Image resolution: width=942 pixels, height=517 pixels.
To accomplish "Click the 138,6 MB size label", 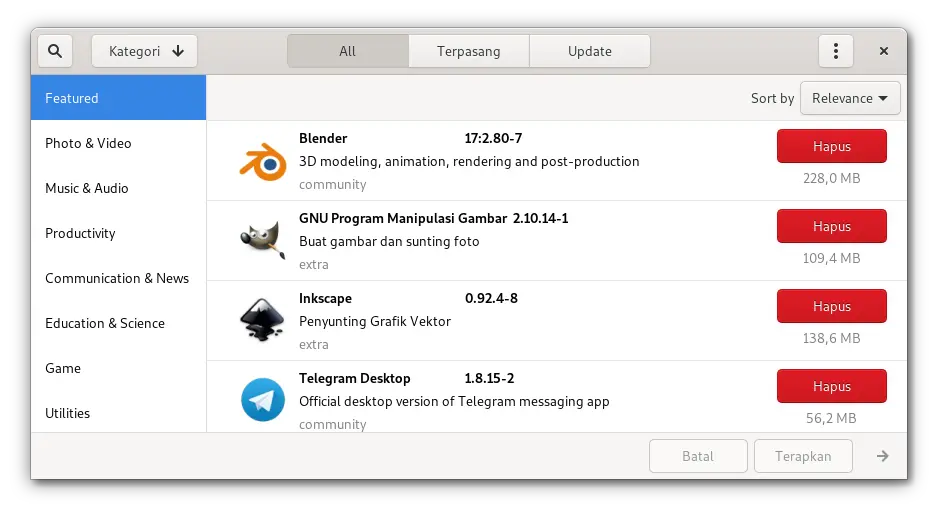I will [x=831, y=338].
